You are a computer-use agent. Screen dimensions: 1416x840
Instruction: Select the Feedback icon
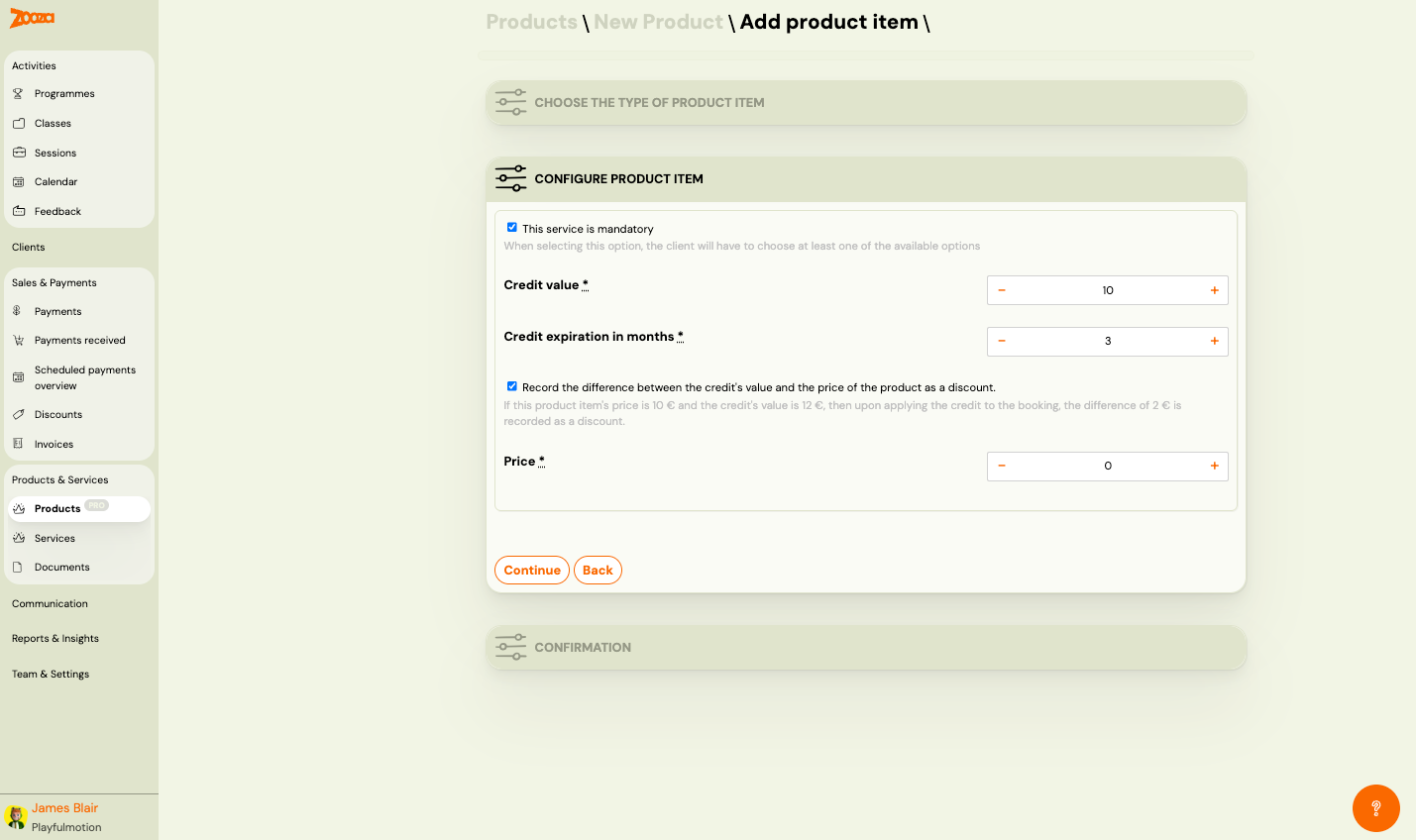click(20, 210)
